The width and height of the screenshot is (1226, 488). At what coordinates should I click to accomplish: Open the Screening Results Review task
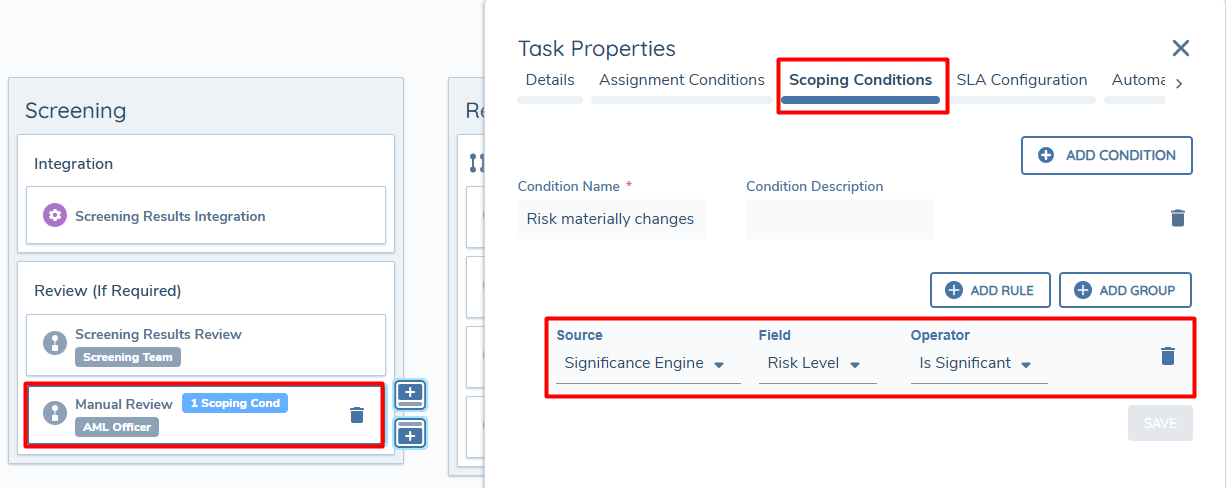tap(205, 345)
